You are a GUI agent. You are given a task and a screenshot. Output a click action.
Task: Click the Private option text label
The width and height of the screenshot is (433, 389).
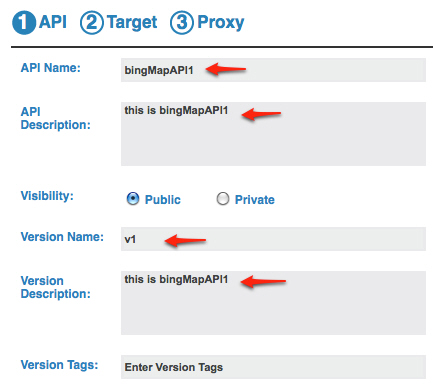click(255, 200)
